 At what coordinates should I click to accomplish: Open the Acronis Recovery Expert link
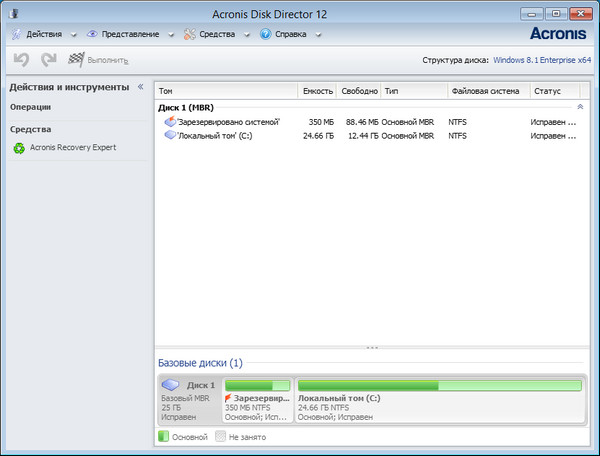click(73, 148)
